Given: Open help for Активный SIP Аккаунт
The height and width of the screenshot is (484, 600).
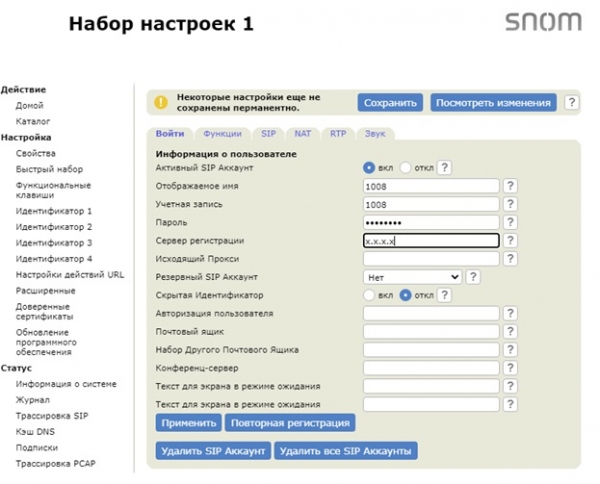Looking at the screenshot, I should (x=444, y=168).
